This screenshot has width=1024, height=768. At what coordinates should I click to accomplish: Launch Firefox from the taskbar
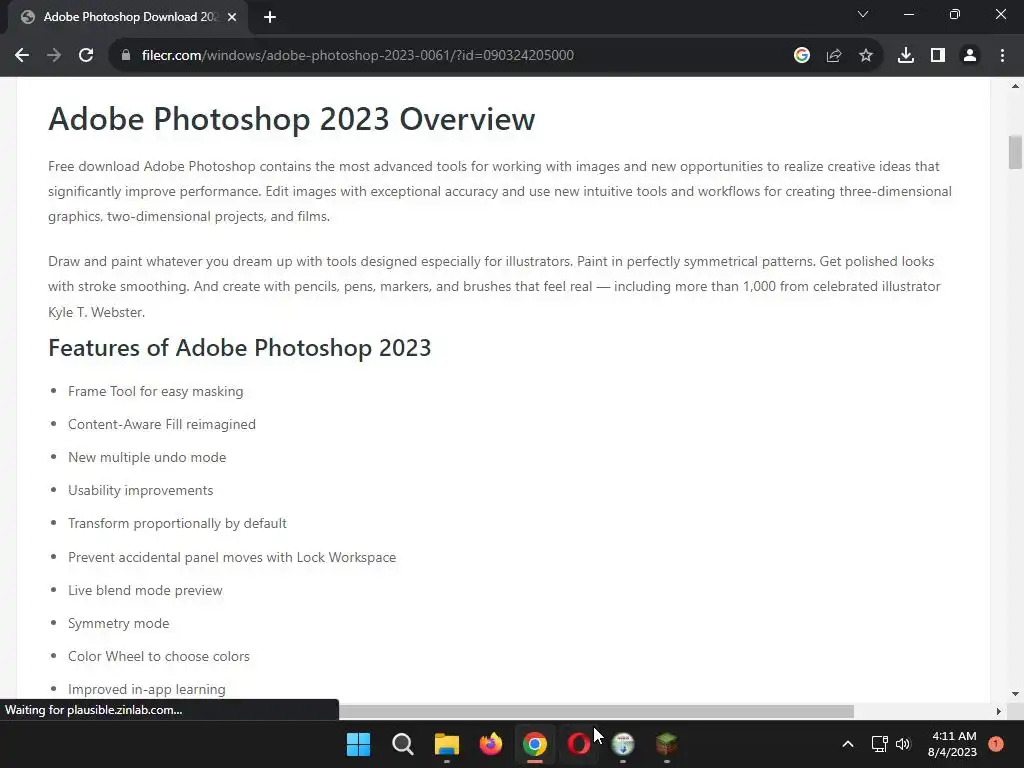490,744
